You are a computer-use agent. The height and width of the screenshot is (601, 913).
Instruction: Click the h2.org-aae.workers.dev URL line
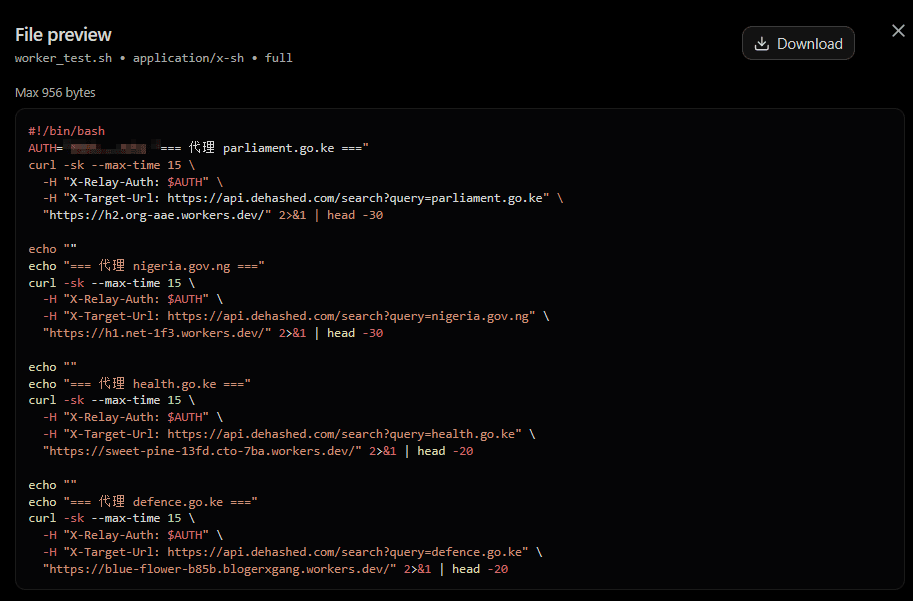coord(213,215)
